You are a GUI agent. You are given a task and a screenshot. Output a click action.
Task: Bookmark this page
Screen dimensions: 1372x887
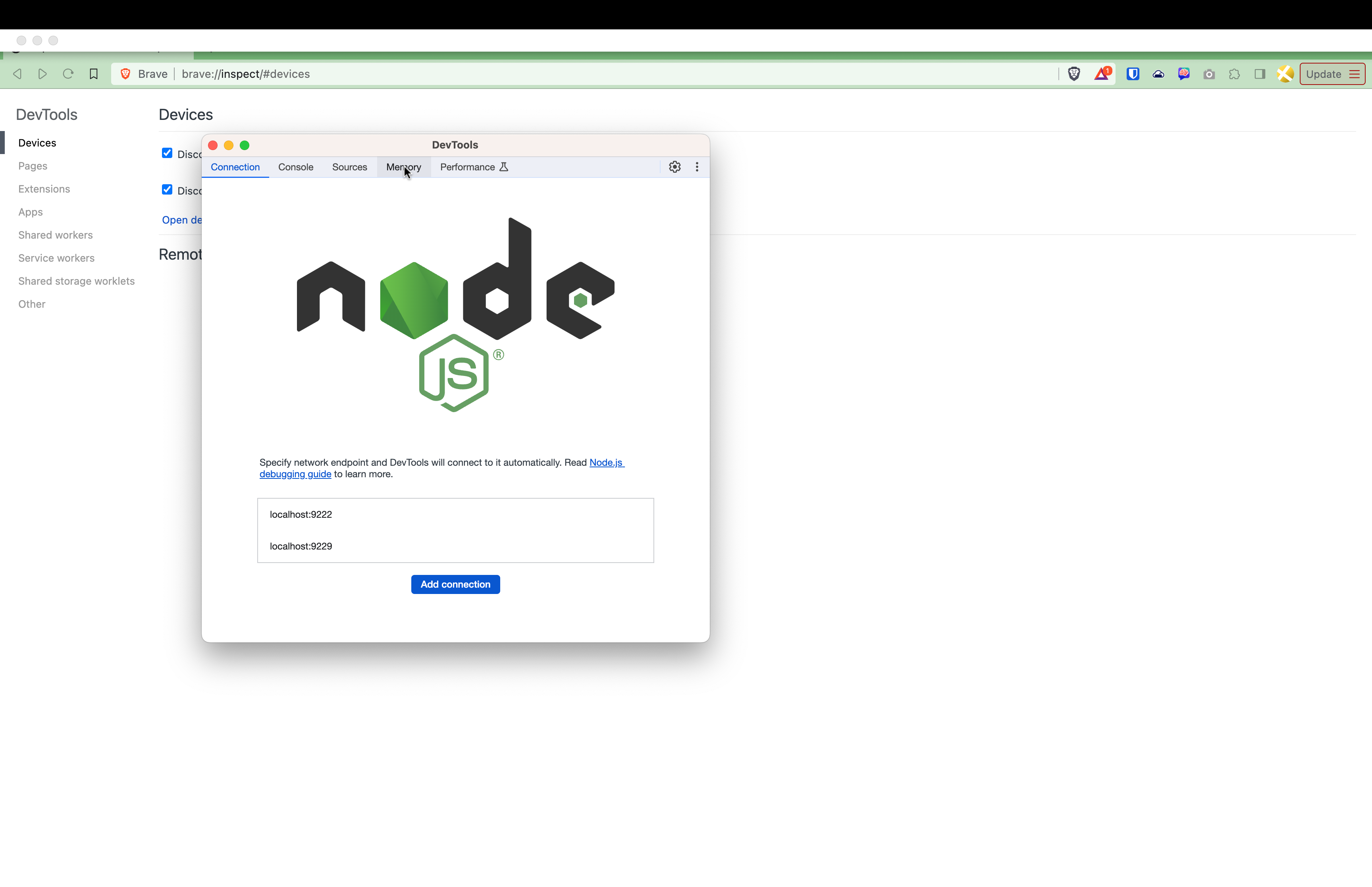(94, 74)
